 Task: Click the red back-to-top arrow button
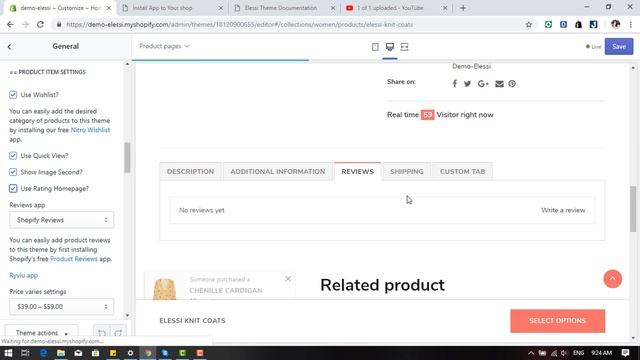click(x=612, y=279)
